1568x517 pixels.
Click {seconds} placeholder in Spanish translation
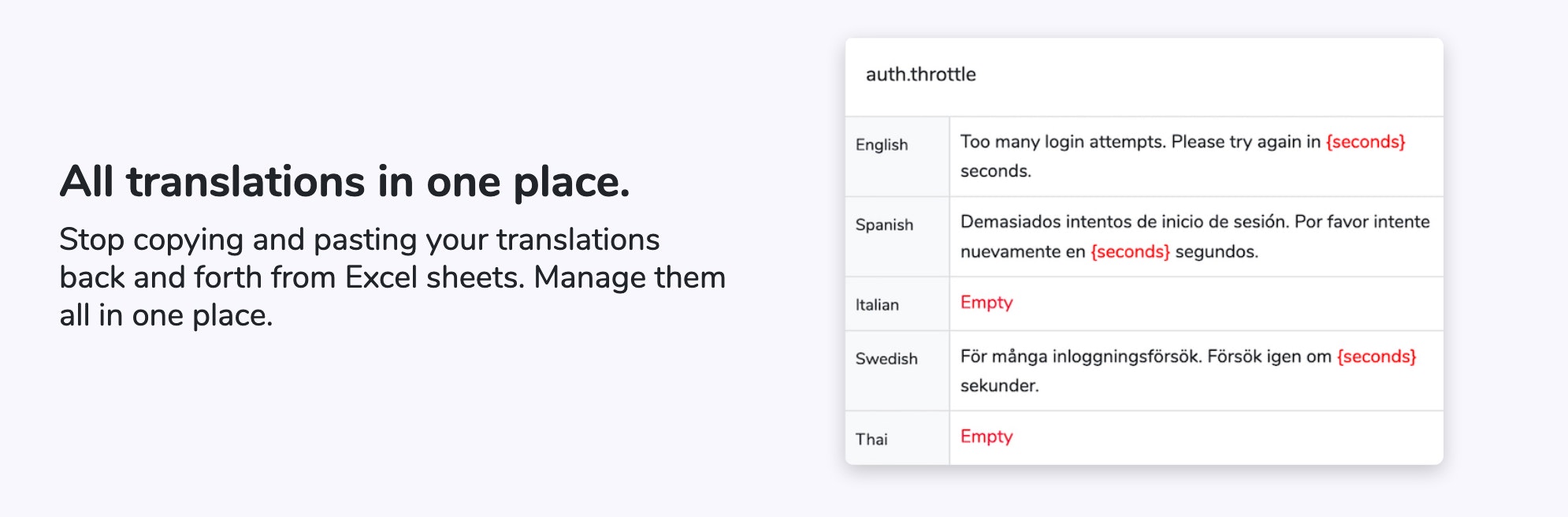1130,252
